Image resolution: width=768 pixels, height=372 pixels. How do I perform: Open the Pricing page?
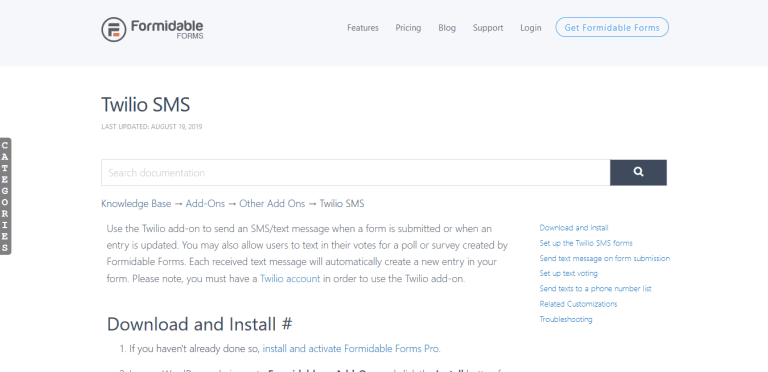(408, 28)
